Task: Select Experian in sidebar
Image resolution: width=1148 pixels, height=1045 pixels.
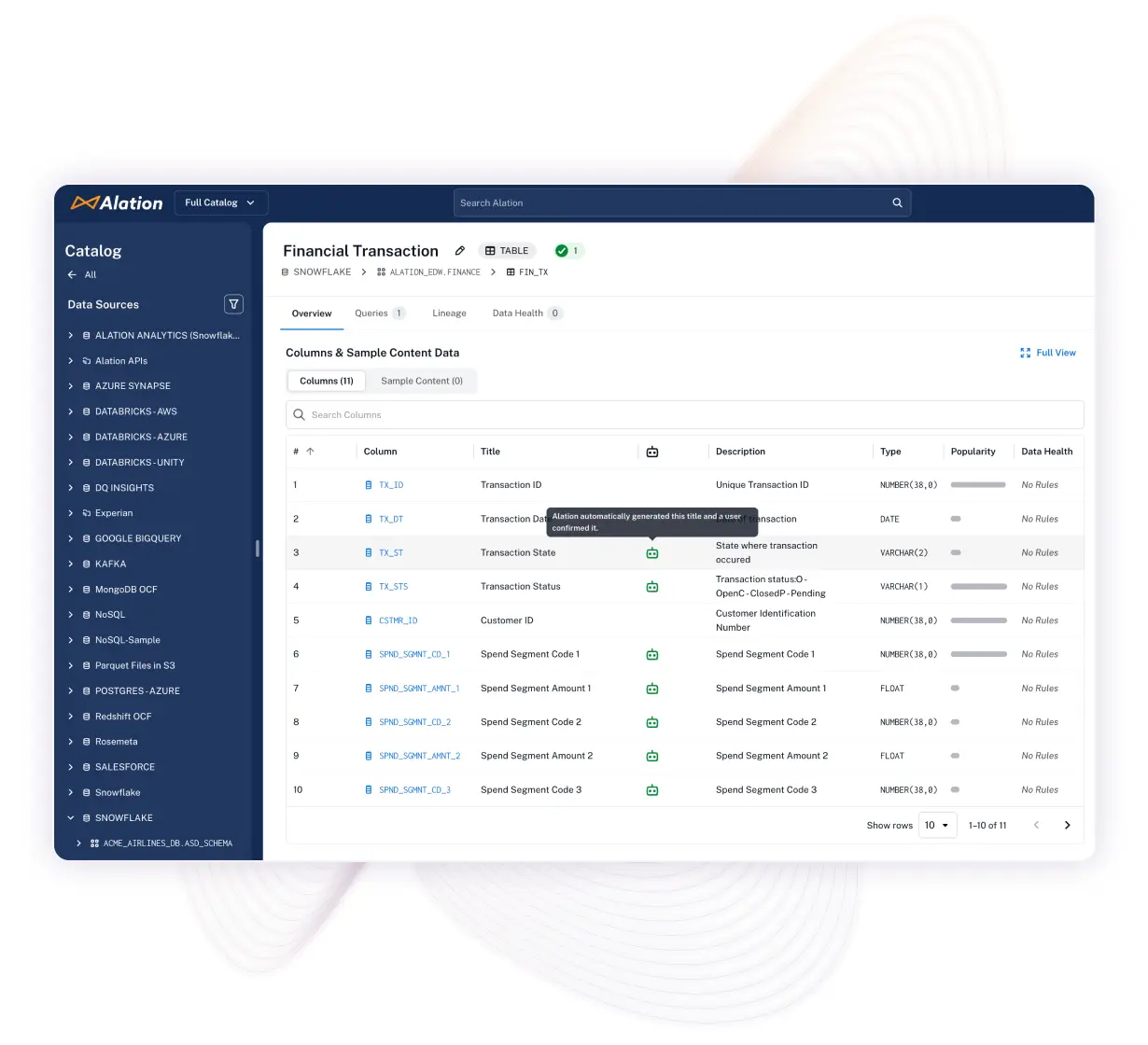Action: point(114,513)
